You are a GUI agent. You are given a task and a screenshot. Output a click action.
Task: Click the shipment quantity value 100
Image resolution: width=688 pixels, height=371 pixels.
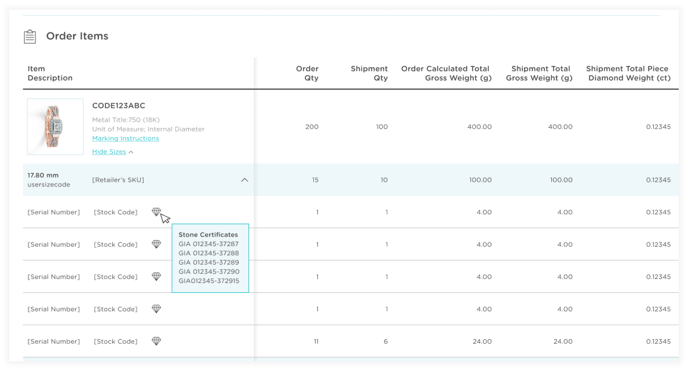tap(382, 127)
